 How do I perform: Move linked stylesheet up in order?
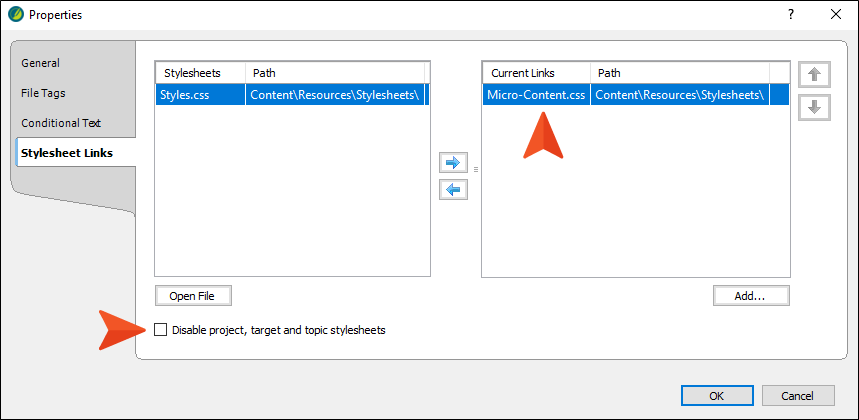coord(815,74)
